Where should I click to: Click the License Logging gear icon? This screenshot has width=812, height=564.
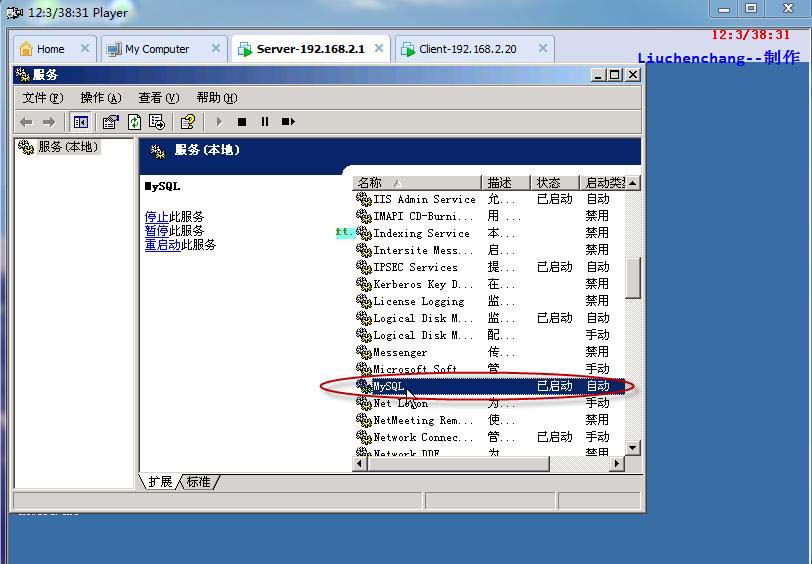click(364, 301)
